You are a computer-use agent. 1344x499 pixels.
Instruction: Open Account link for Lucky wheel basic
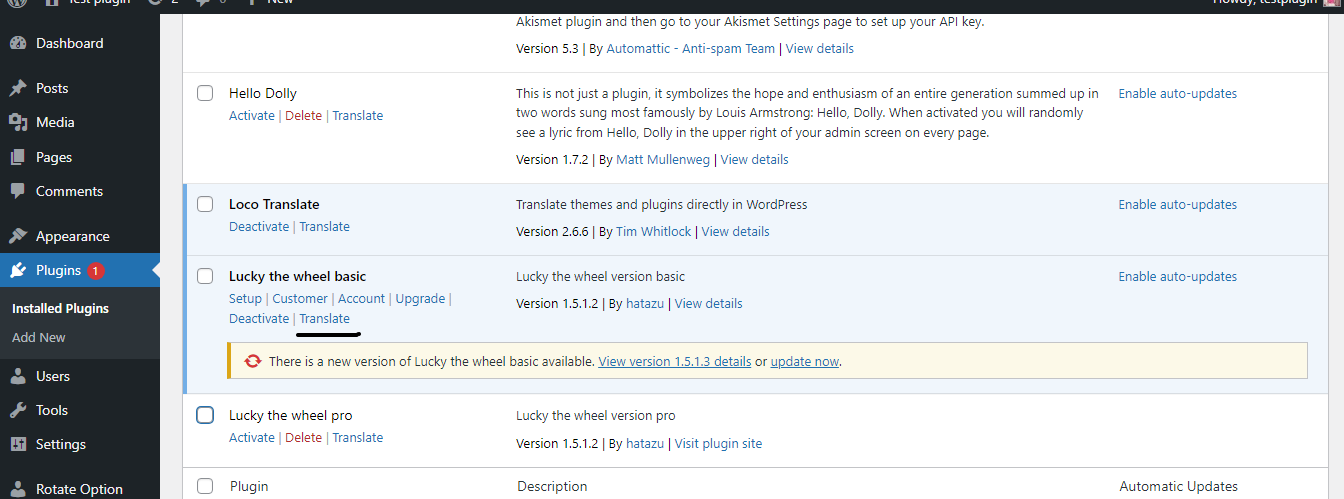361,298
